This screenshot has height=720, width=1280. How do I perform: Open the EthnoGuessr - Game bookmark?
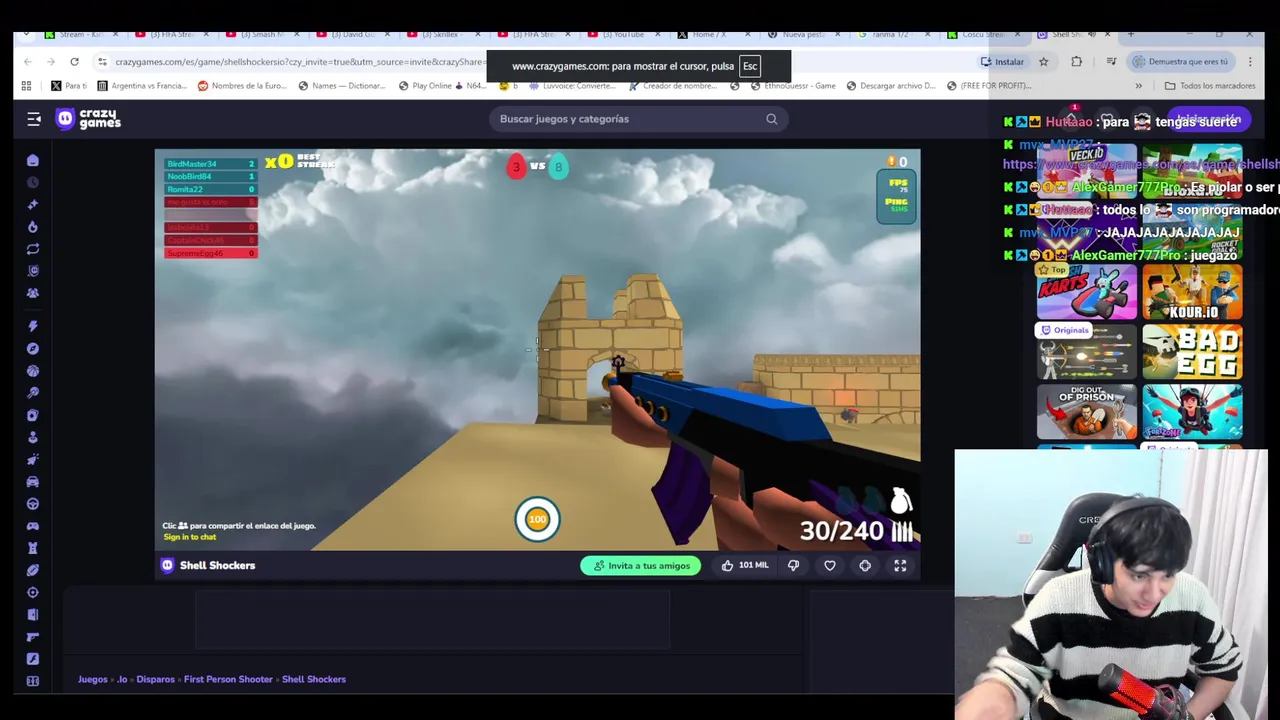click(792, 86)
